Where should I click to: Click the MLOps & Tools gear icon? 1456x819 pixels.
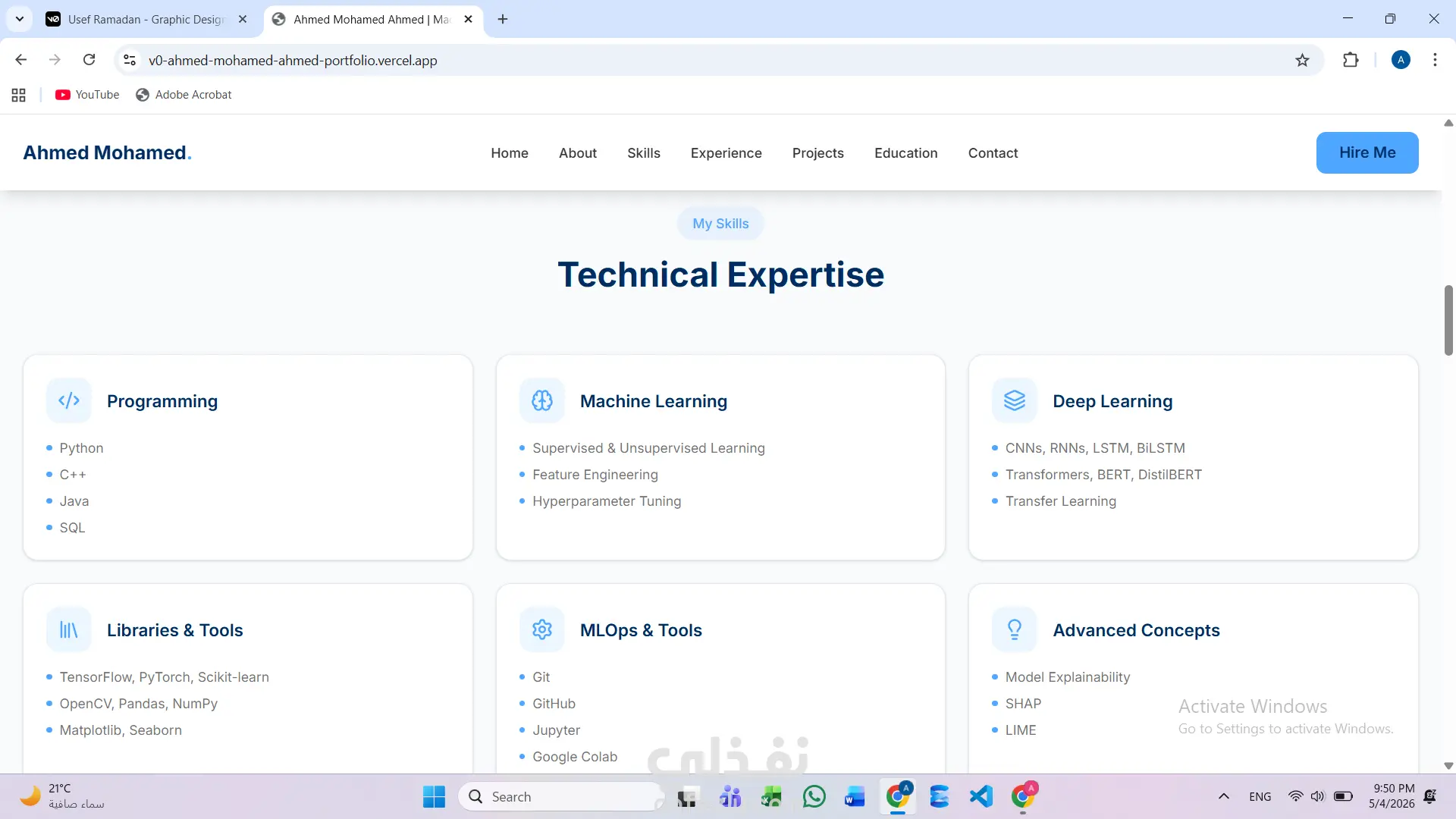[542, 629]
